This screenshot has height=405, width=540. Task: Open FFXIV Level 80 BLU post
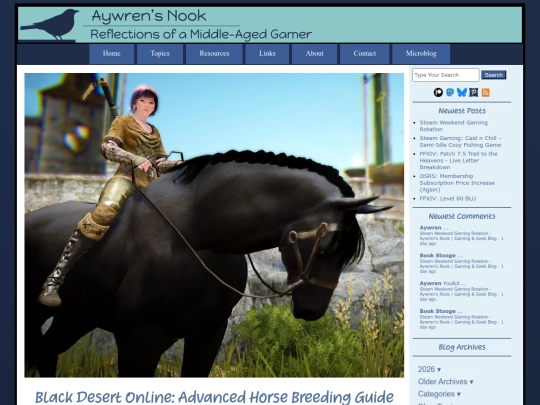[x=448, y=198]
